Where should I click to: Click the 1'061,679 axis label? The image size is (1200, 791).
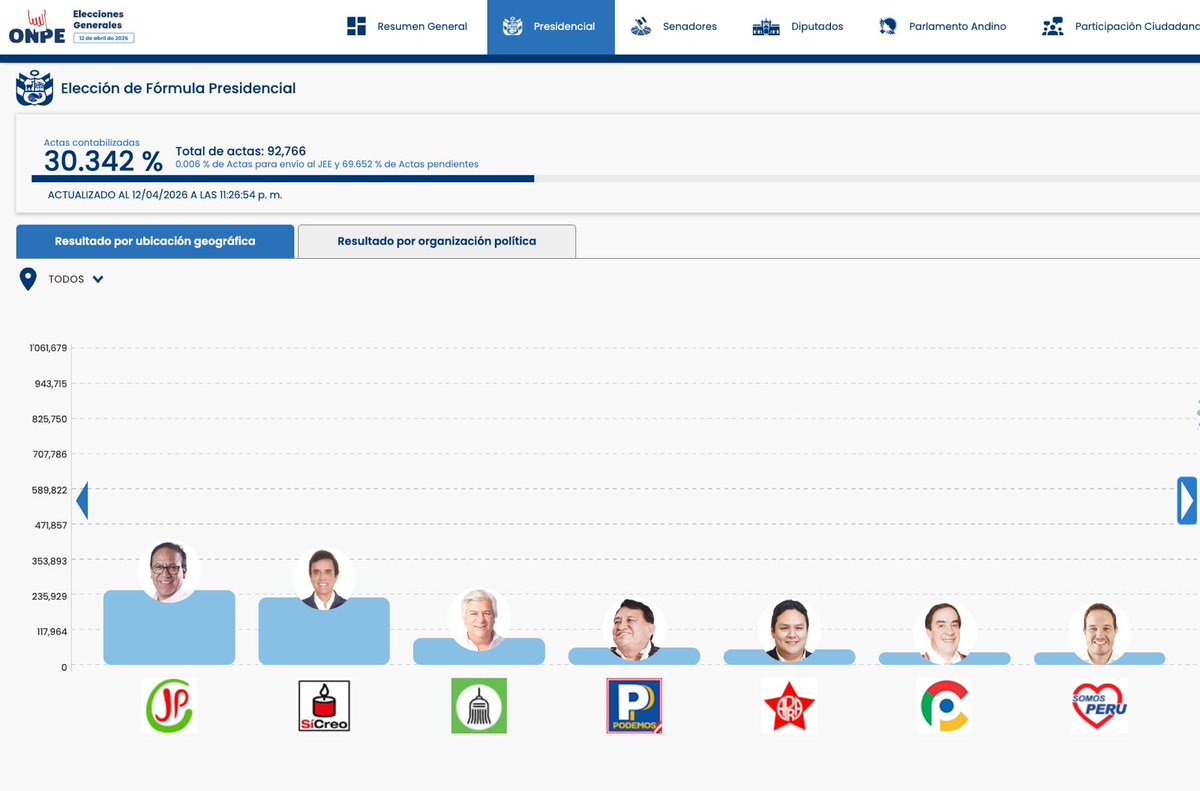(x=48, y=348)
